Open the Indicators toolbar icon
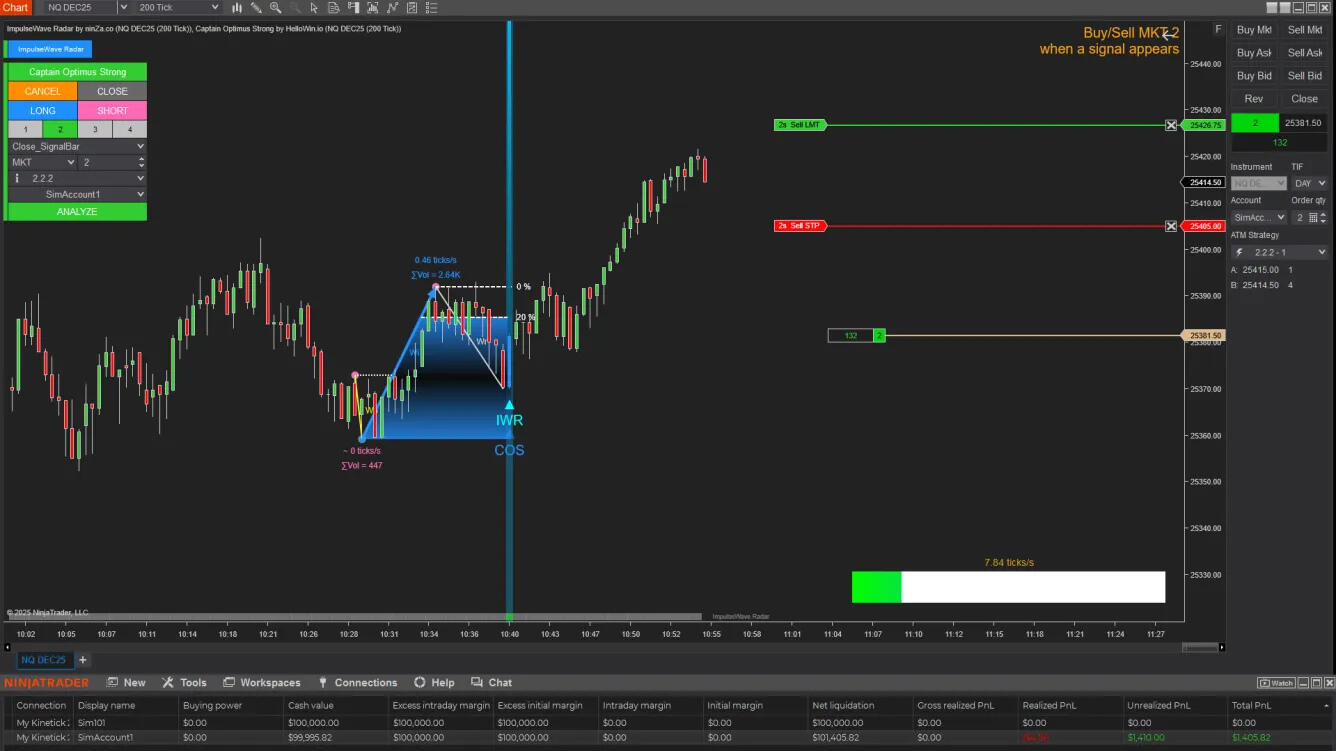The image size is (1336, 751). pyautogui.click(x=372, y=8)
